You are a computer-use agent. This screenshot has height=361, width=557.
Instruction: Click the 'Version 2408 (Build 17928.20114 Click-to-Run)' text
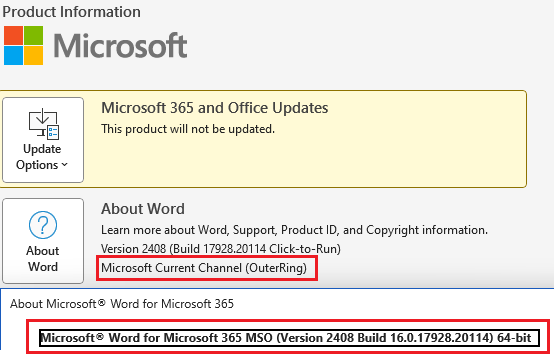(221, 249)
